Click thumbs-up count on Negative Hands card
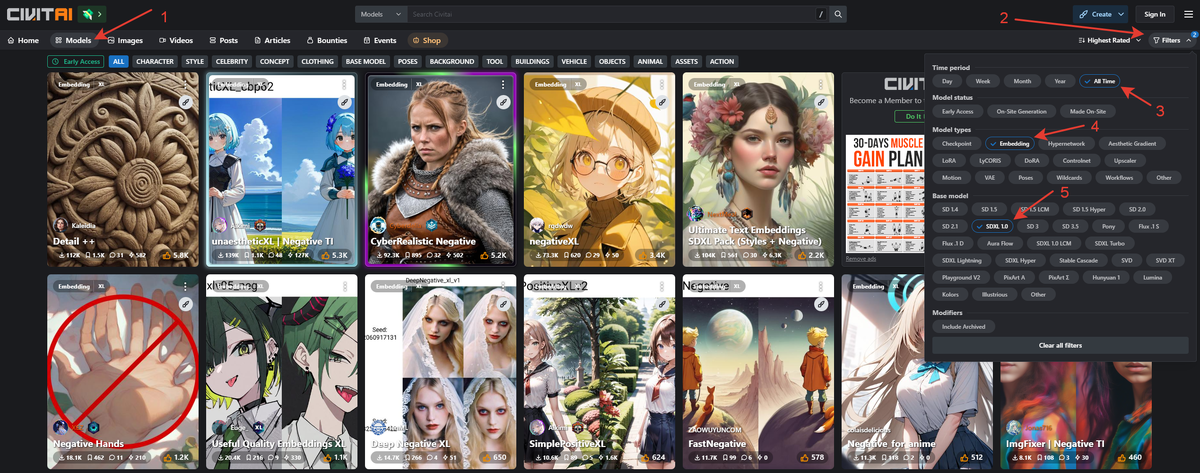The image size is (1200, 473). pyautogui.click(x=176, y=457)
